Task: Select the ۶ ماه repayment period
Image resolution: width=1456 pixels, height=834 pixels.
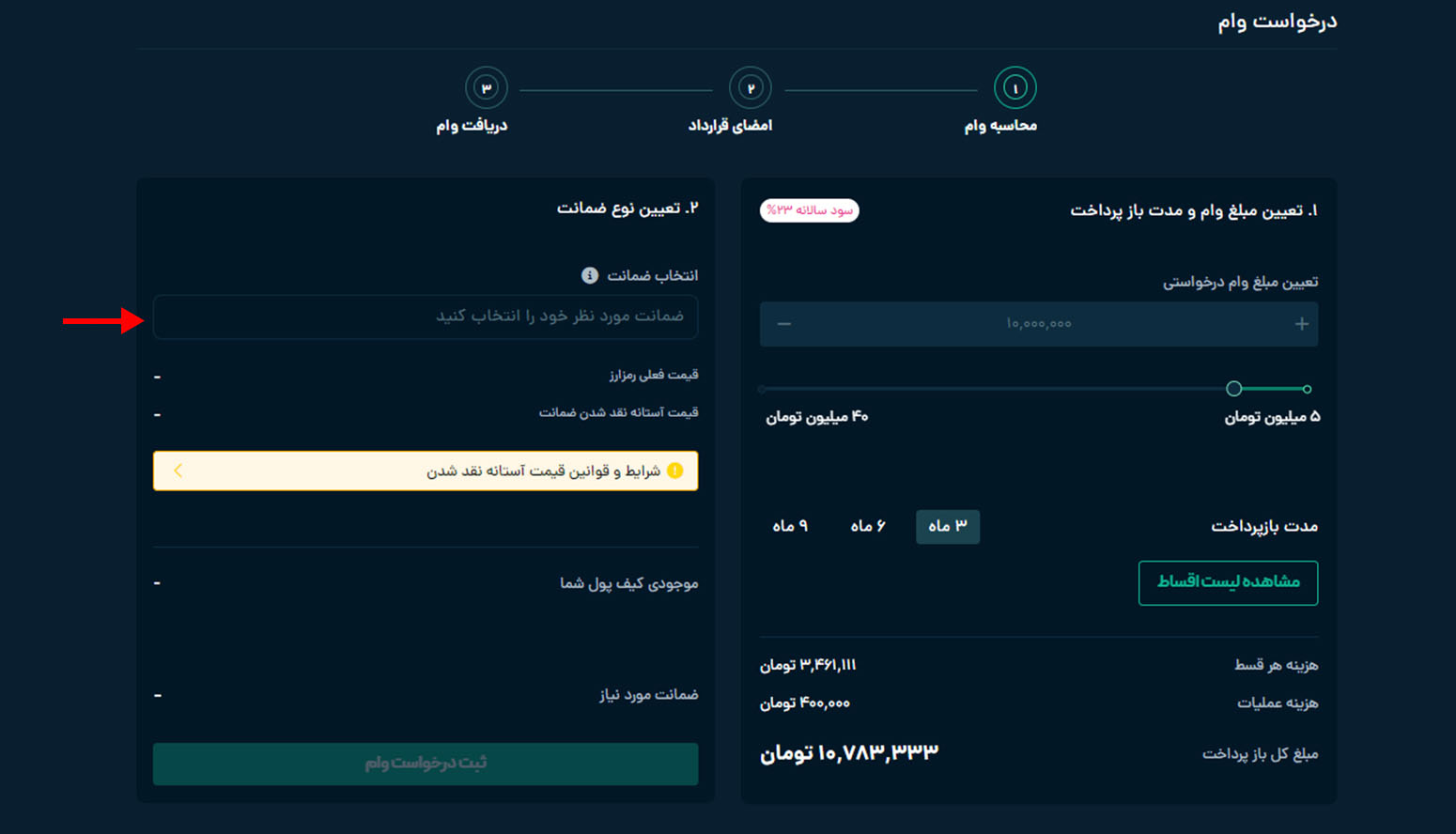Action: point(869,527)
